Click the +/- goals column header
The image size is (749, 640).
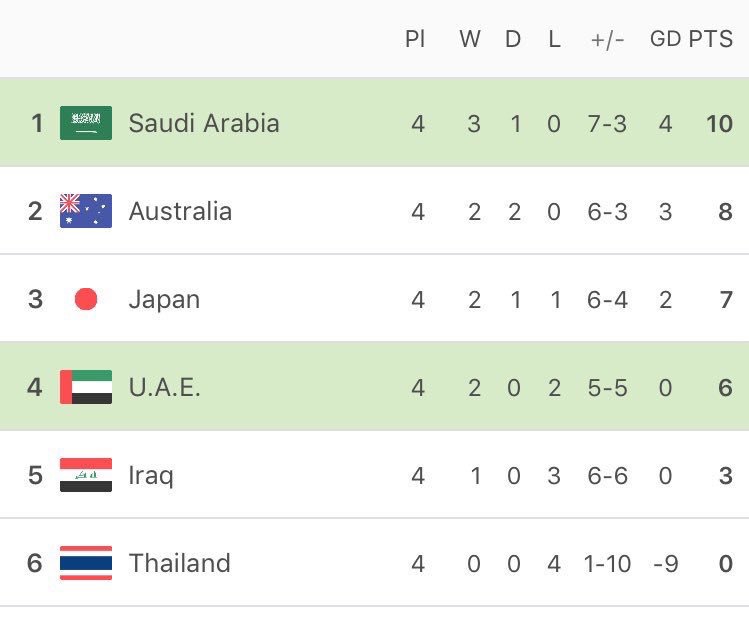click(607, 40)
